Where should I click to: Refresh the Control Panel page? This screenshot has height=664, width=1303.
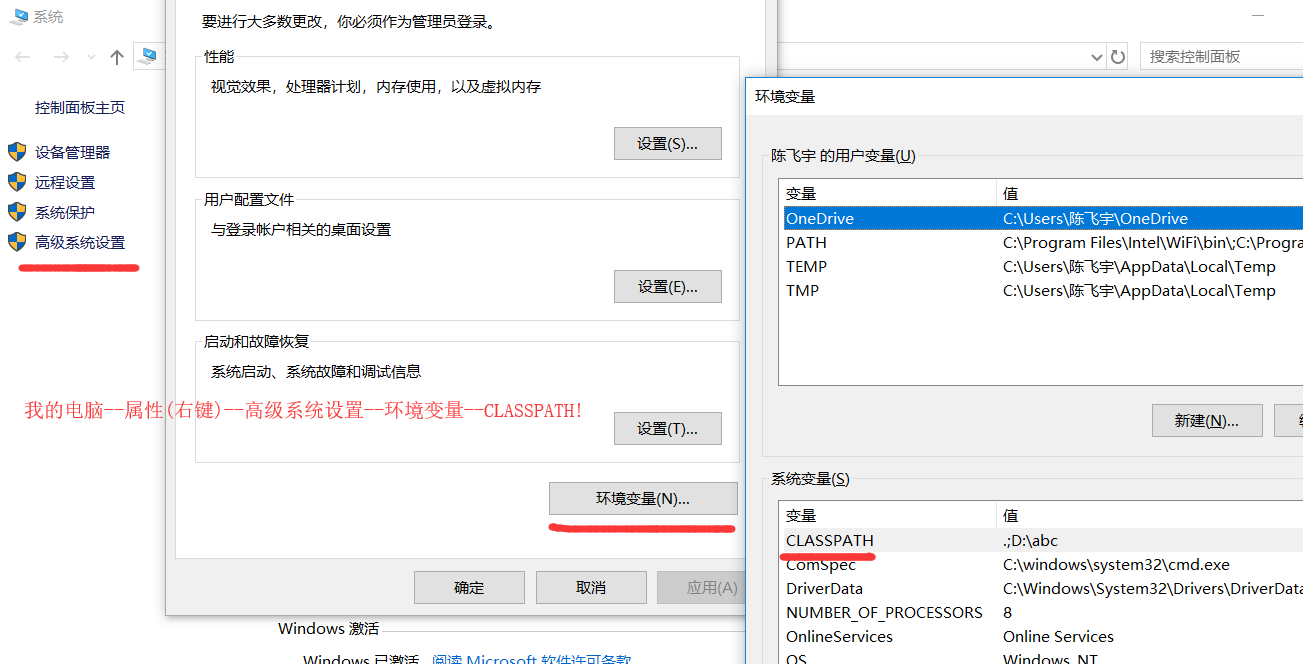1118,57
